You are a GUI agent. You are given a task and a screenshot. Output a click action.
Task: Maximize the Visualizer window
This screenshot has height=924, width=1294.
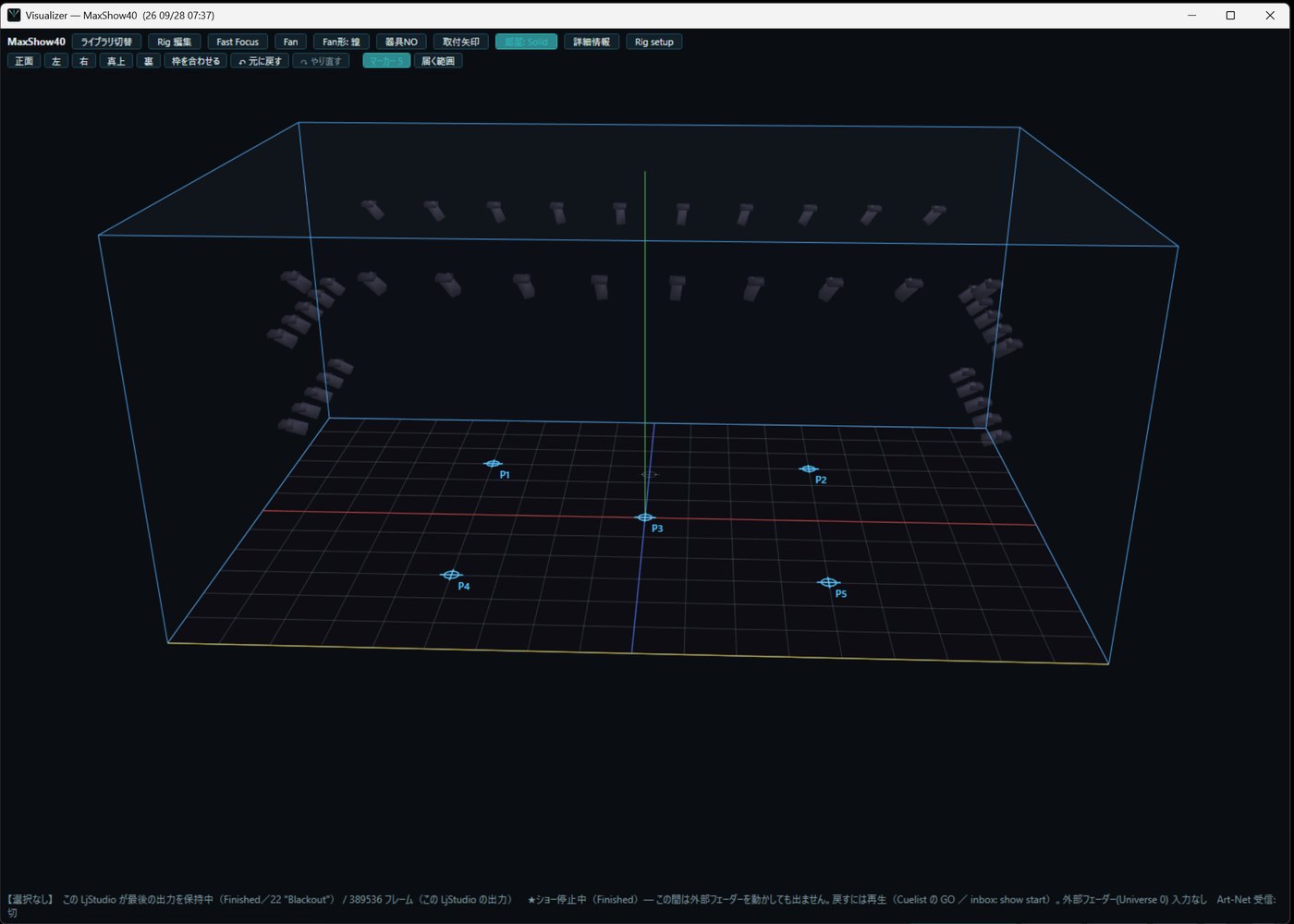click(1230, 15)
